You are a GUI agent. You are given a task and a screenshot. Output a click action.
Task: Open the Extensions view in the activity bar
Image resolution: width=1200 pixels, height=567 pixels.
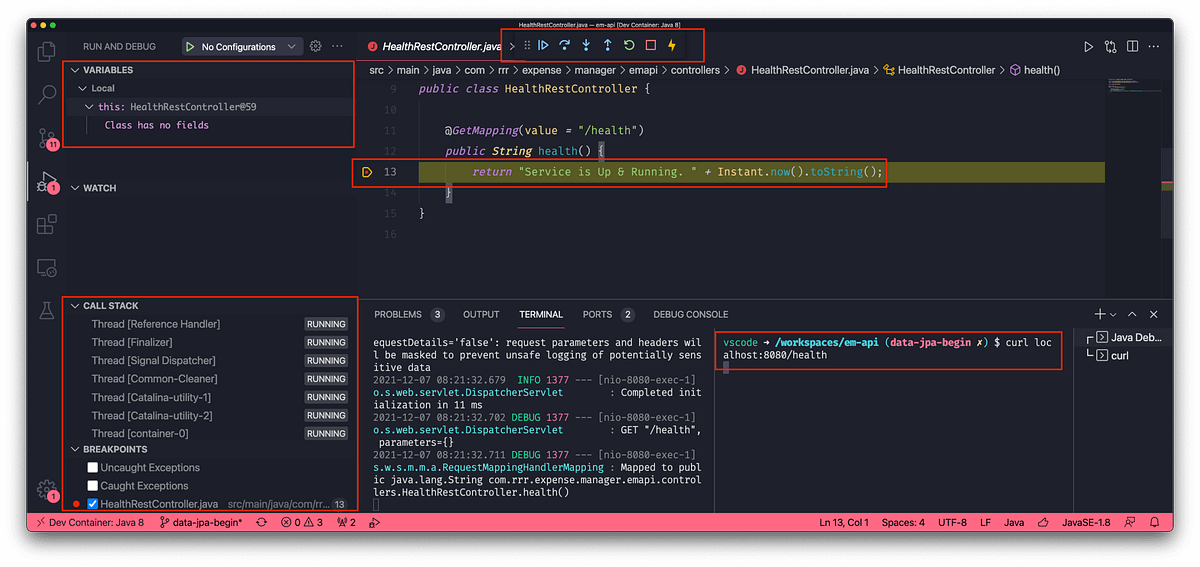click(47, 224)
